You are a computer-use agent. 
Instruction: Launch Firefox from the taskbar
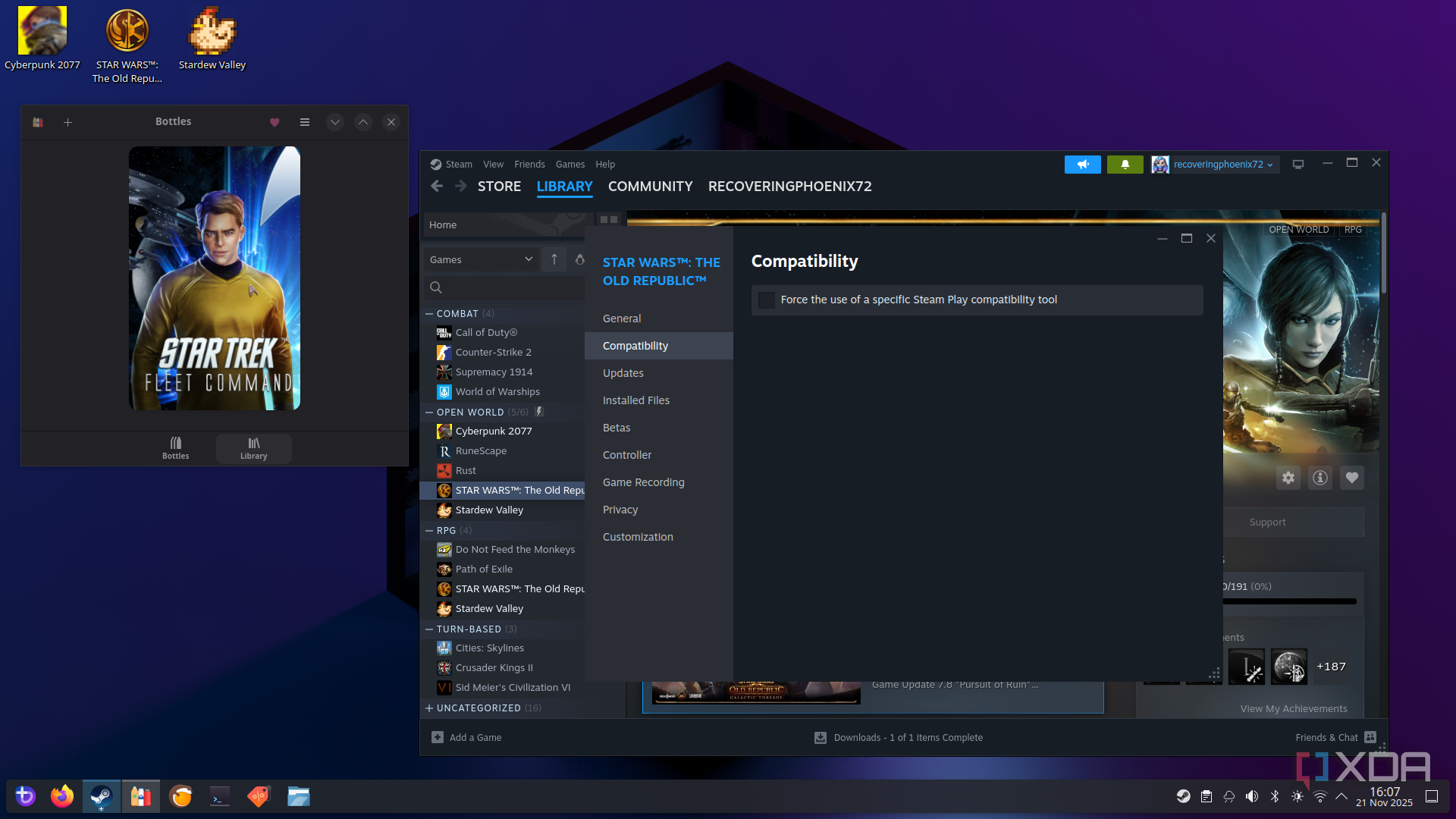click(x=62, y=796)
